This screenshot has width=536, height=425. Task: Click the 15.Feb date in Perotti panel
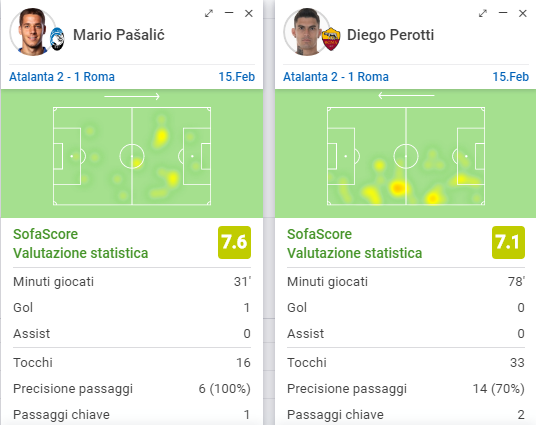tap(510, 77)
